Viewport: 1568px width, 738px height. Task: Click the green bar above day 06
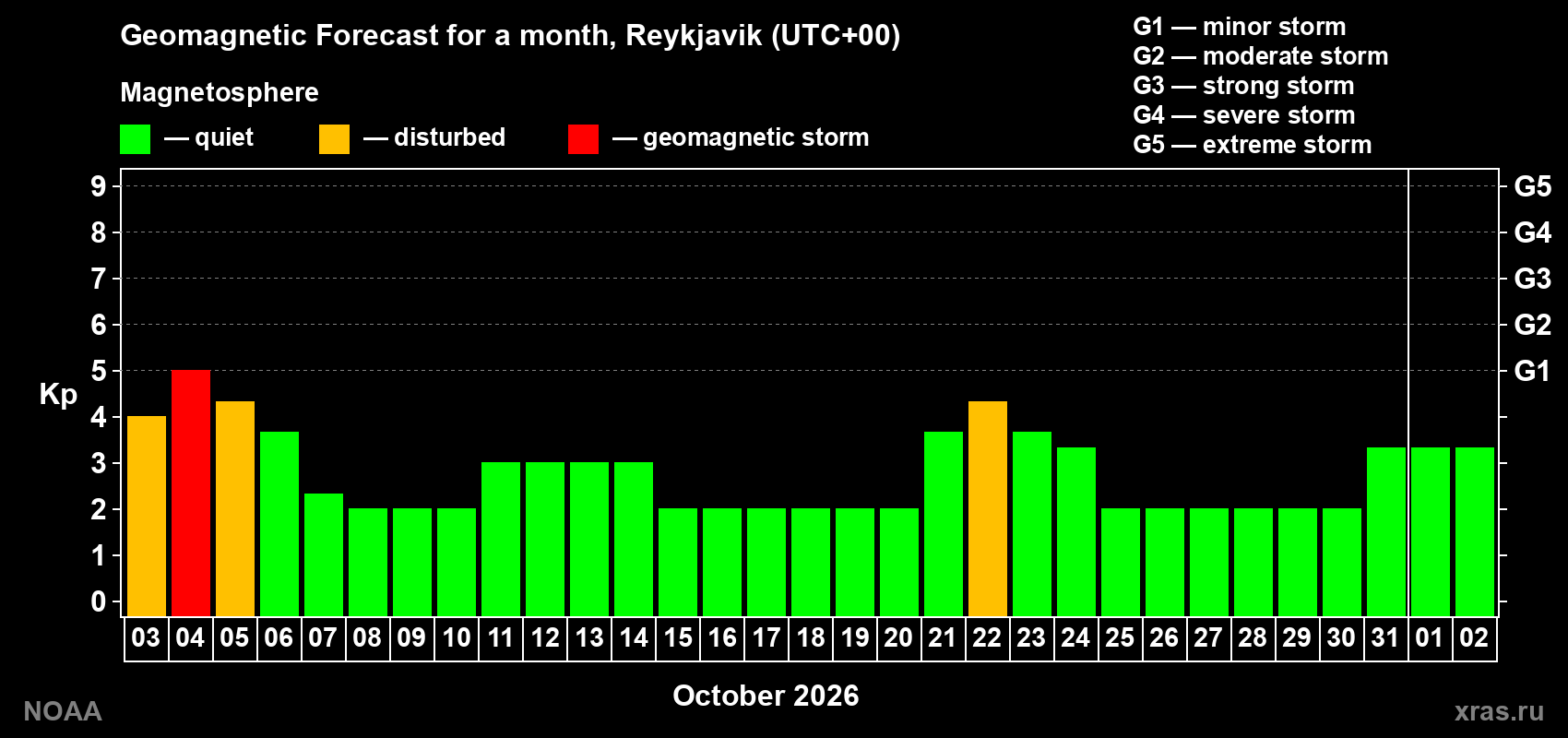pyautogui.click(x=279, y=524)
